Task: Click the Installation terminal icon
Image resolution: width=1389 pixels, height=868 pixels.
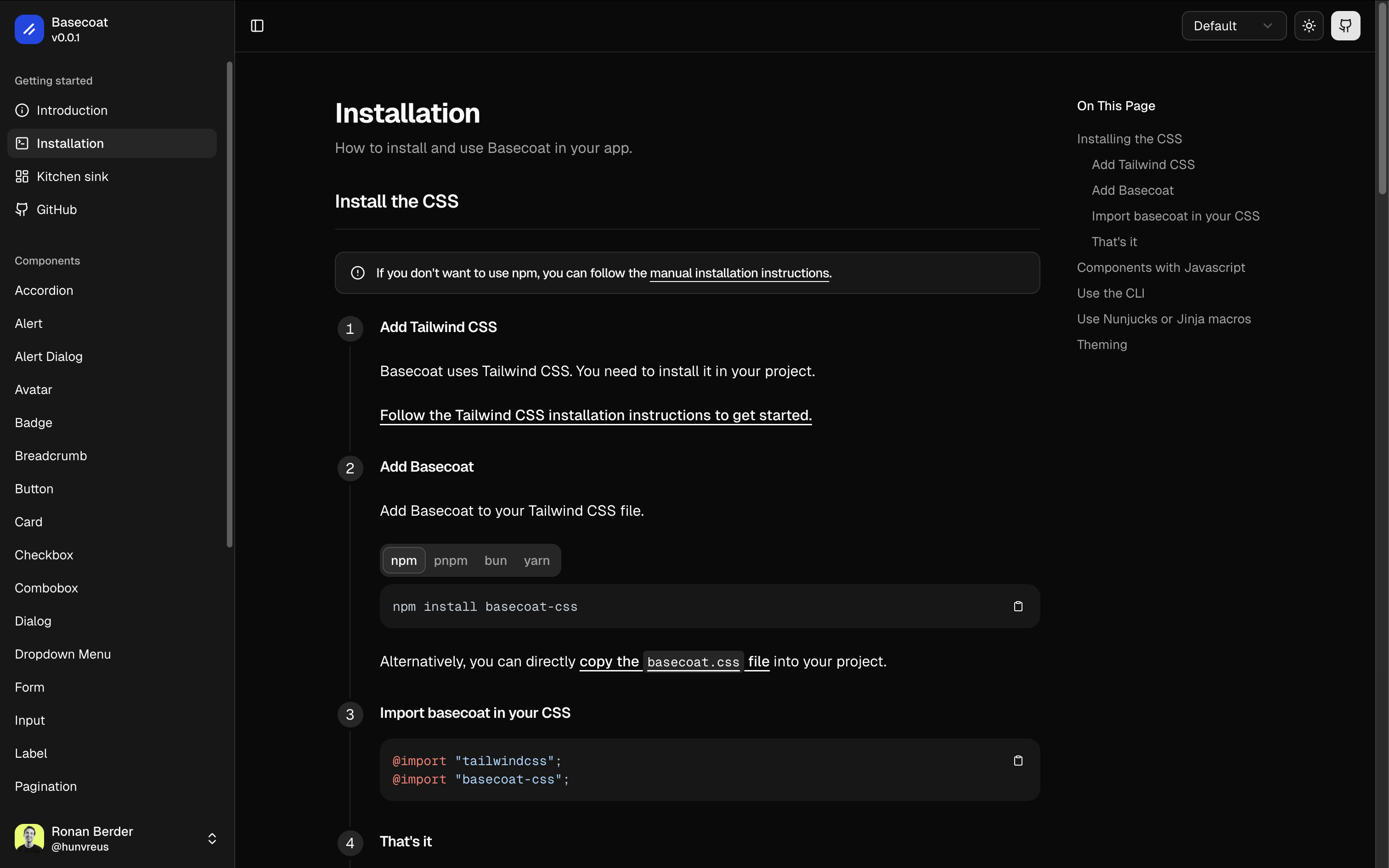Action: coord(22,143)
